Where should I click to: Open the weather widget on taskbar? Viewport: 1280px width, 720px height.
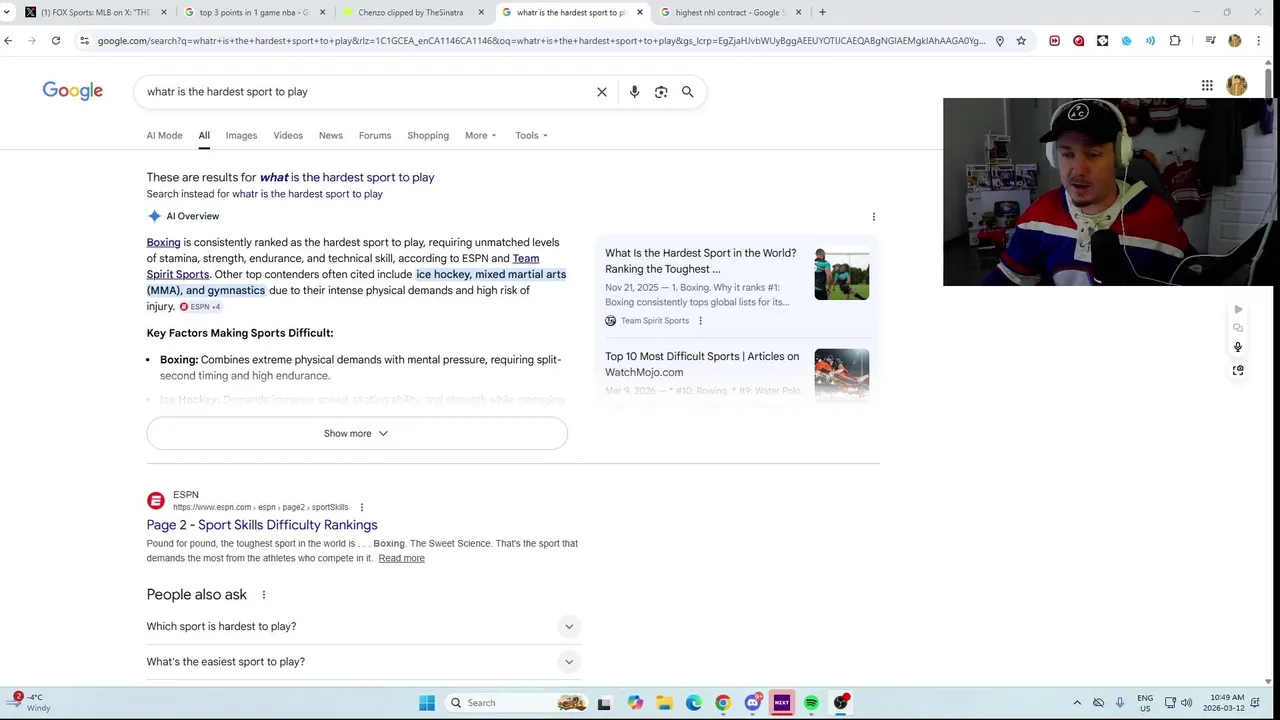click(30, 703)
